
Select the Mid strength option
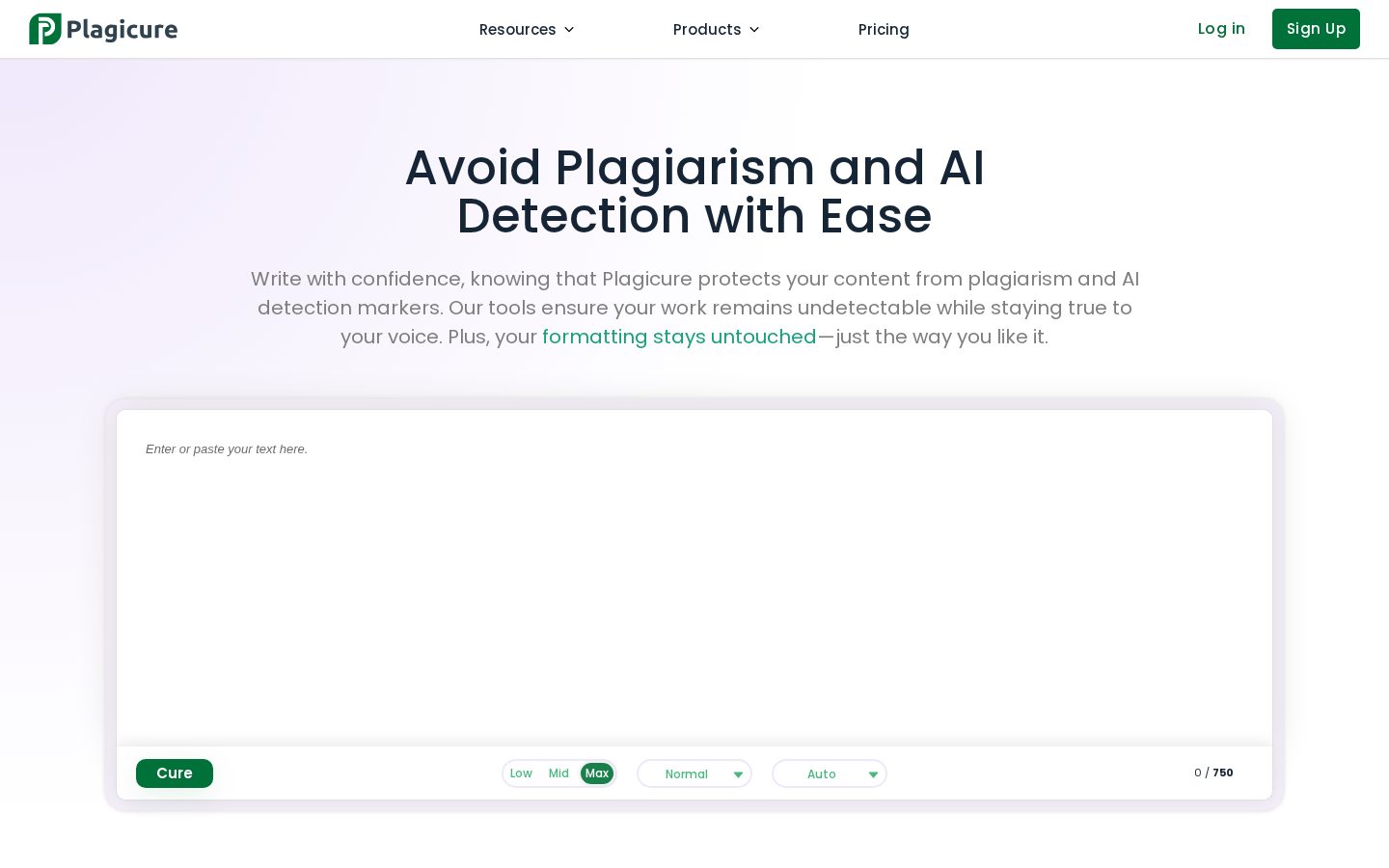pyautogui.click(x=558, y=773)
